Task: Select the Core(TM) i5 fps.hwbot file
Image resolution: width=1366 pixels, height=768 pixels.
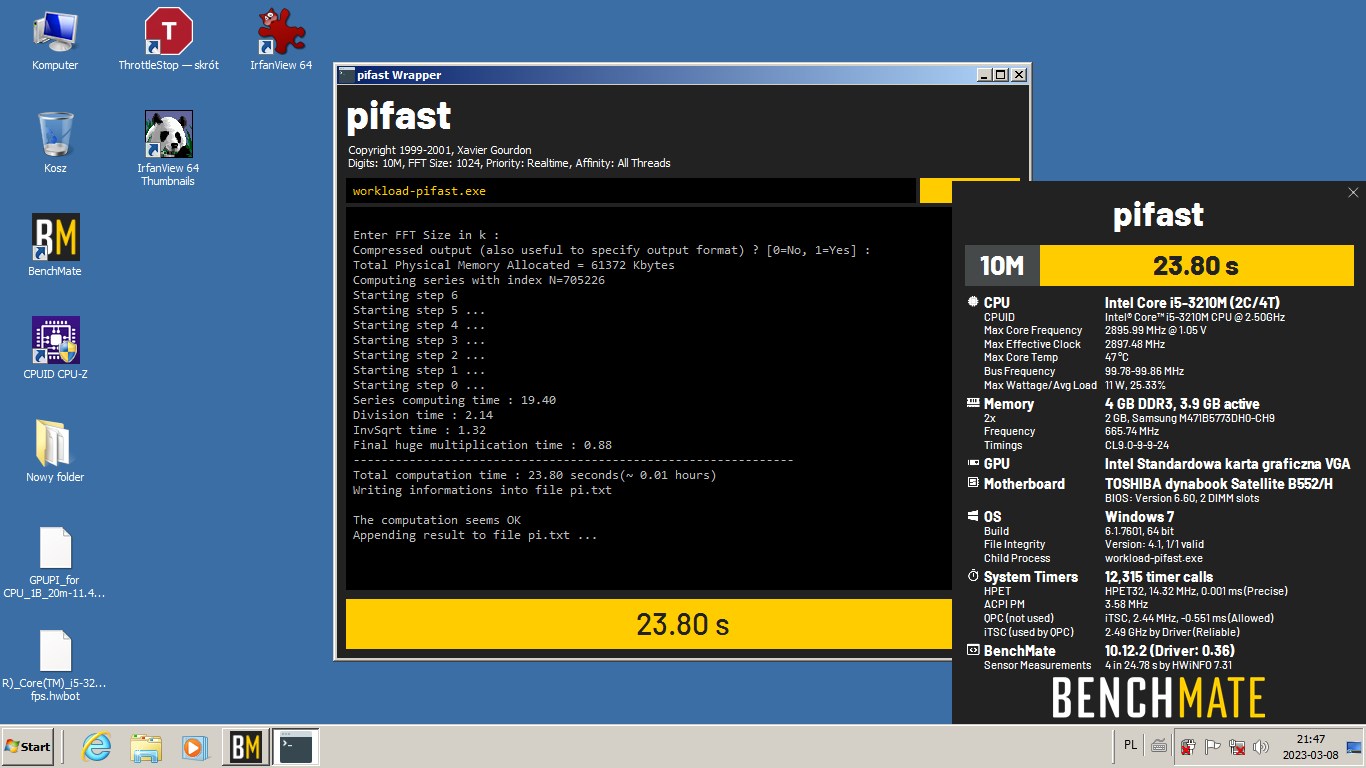Action: 55,666
